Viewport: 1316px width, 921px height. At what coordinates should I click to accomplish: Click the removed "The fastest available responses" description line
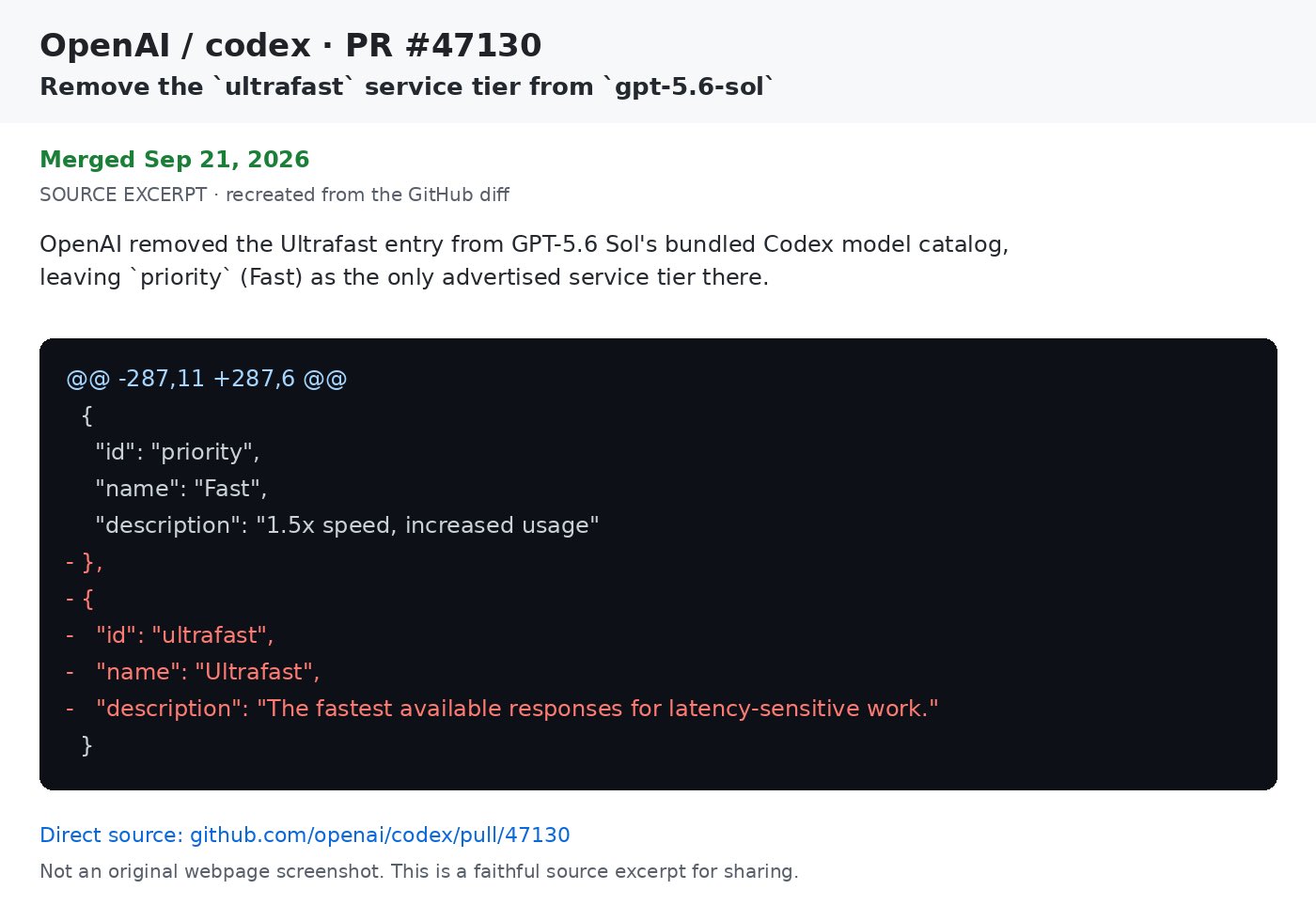pyautogui.click(x=502, y=709)
